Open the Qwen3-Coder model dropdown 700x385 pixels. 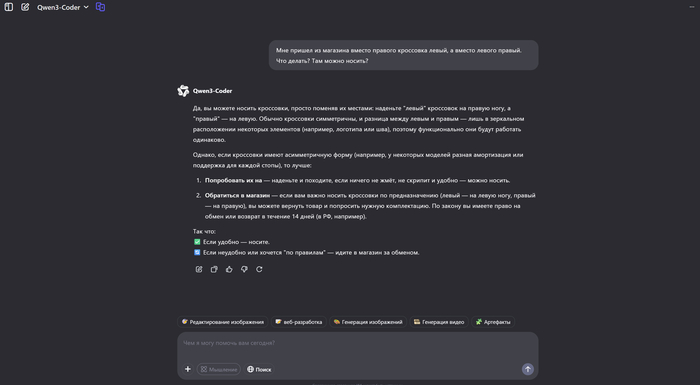point(63,7)
